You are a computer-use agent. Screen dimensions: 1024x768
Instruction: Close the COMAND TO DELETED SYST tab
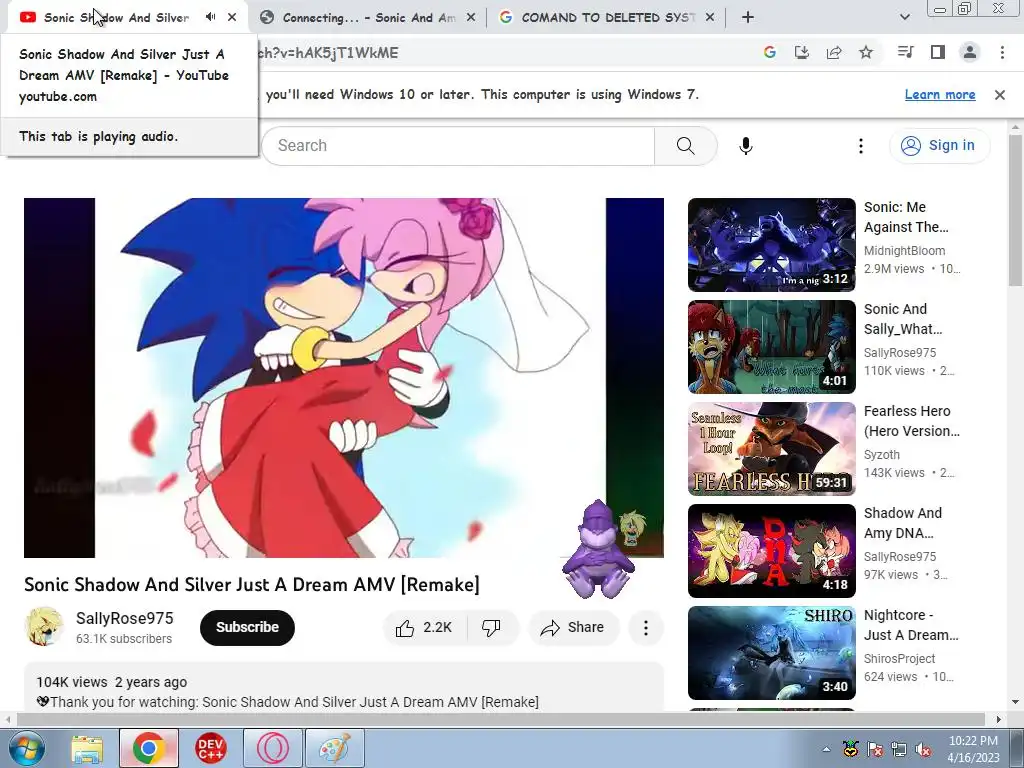pos(710,18)
